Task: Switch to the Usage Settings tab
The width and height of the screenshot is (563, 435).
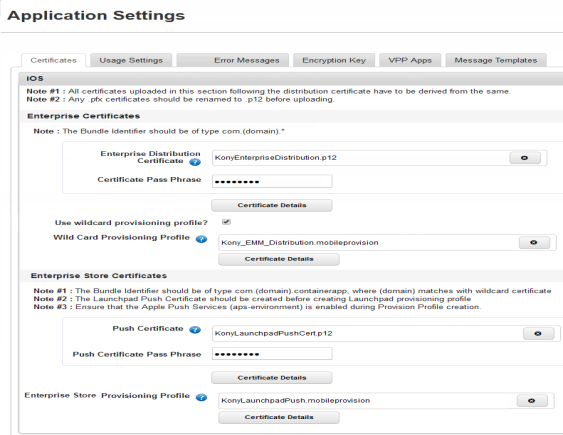Action: point(131,60)
